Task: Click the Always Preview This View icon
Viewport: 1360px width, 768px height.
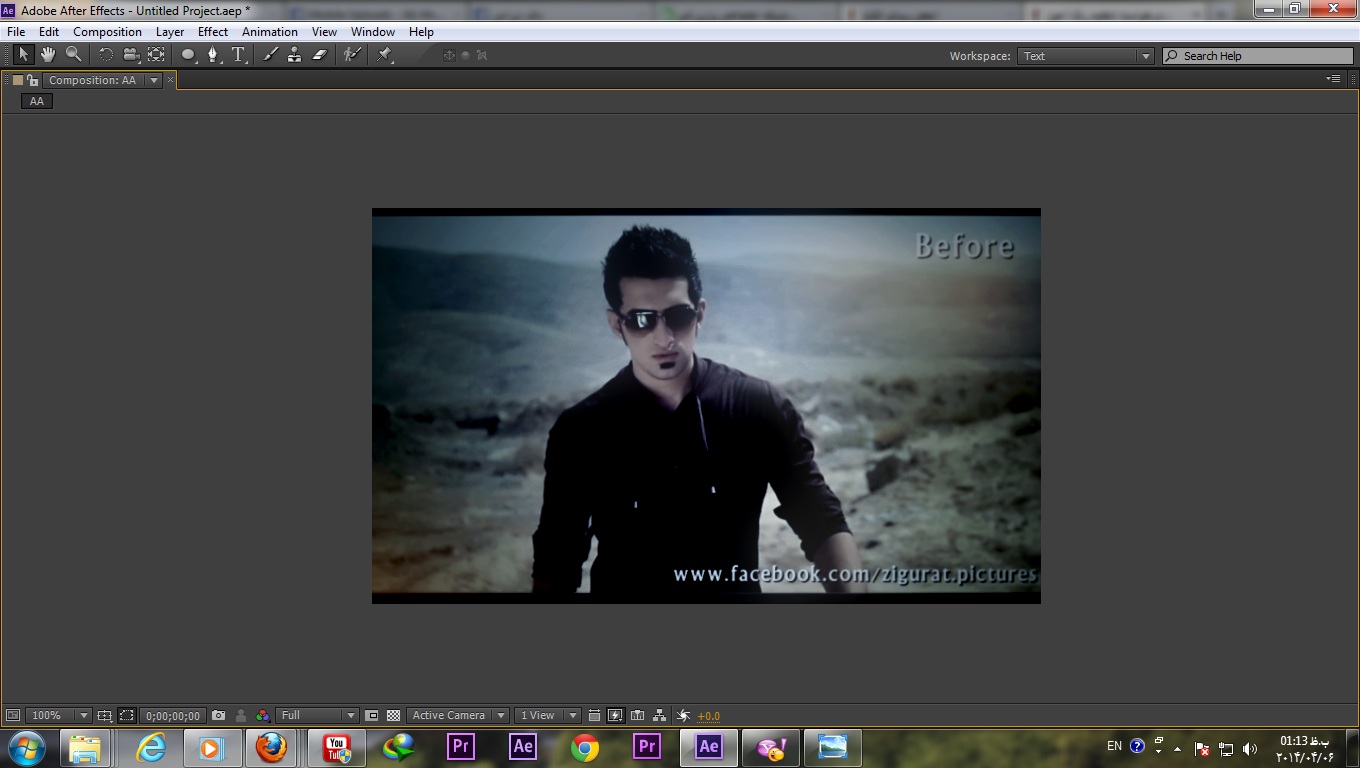Action: pos(13,715)
